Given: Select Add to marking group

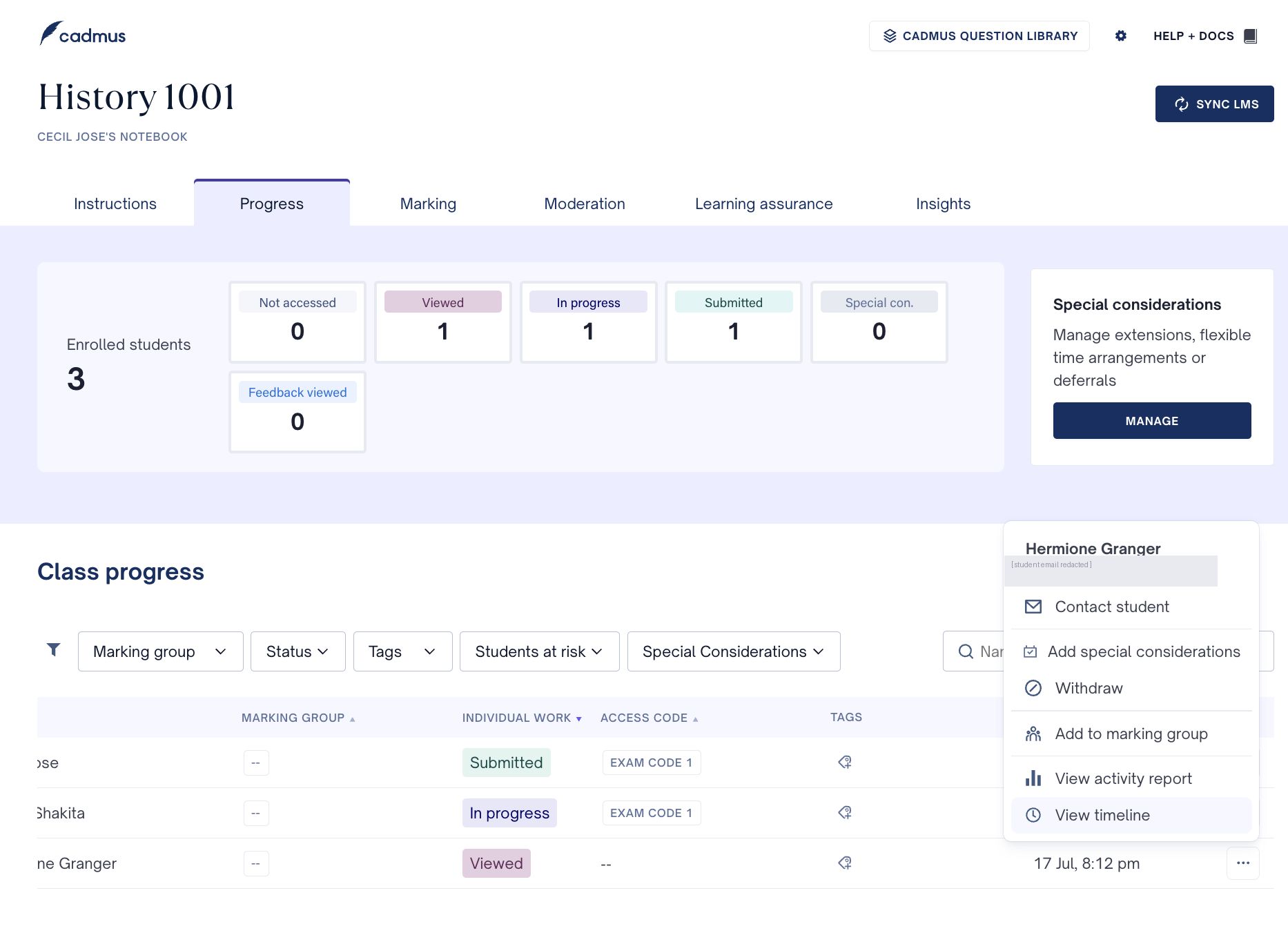Looking at the screenshot, I should click(1131, 734).
